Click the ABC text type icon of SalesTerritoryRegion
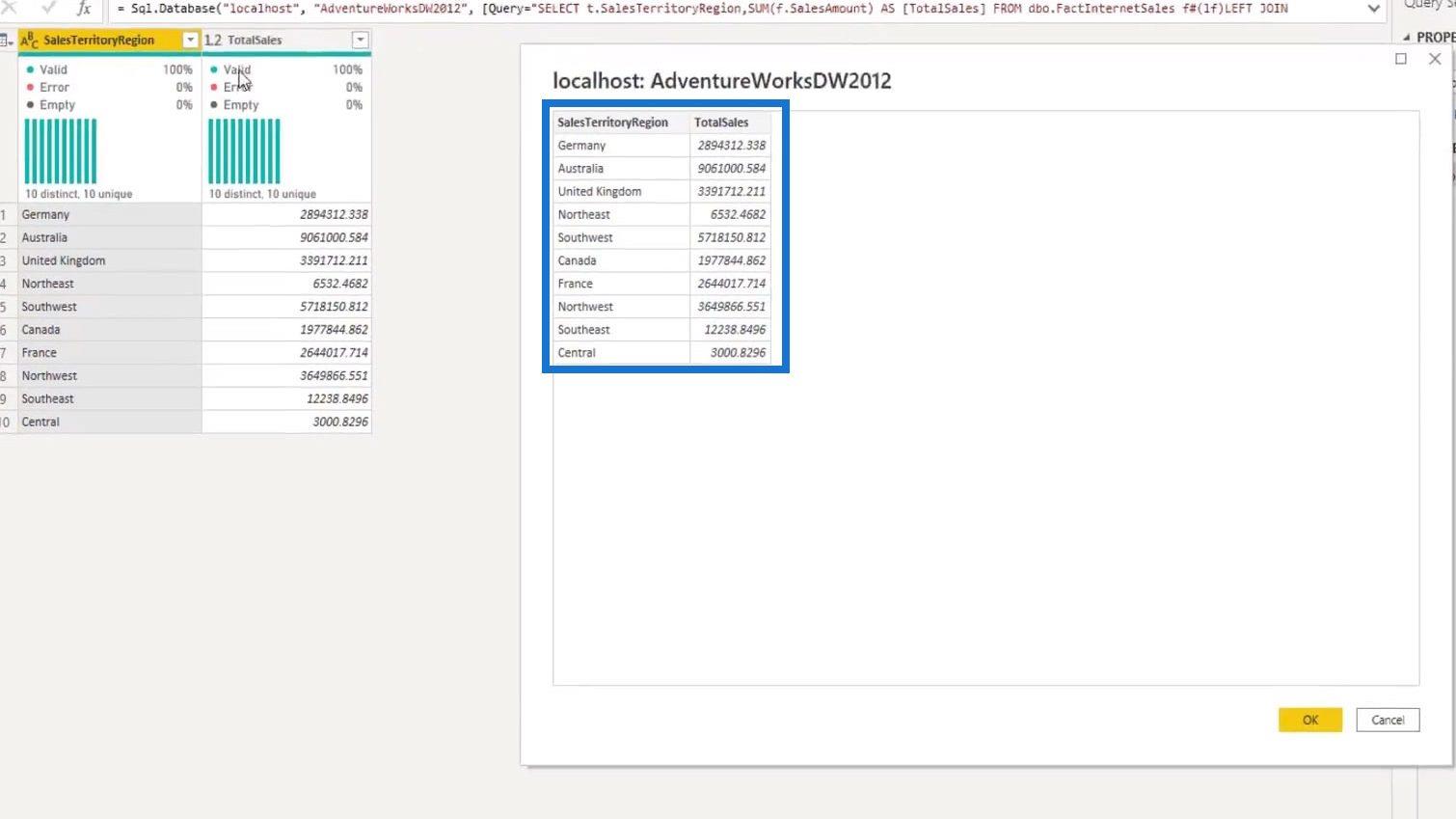 [30, 41]
